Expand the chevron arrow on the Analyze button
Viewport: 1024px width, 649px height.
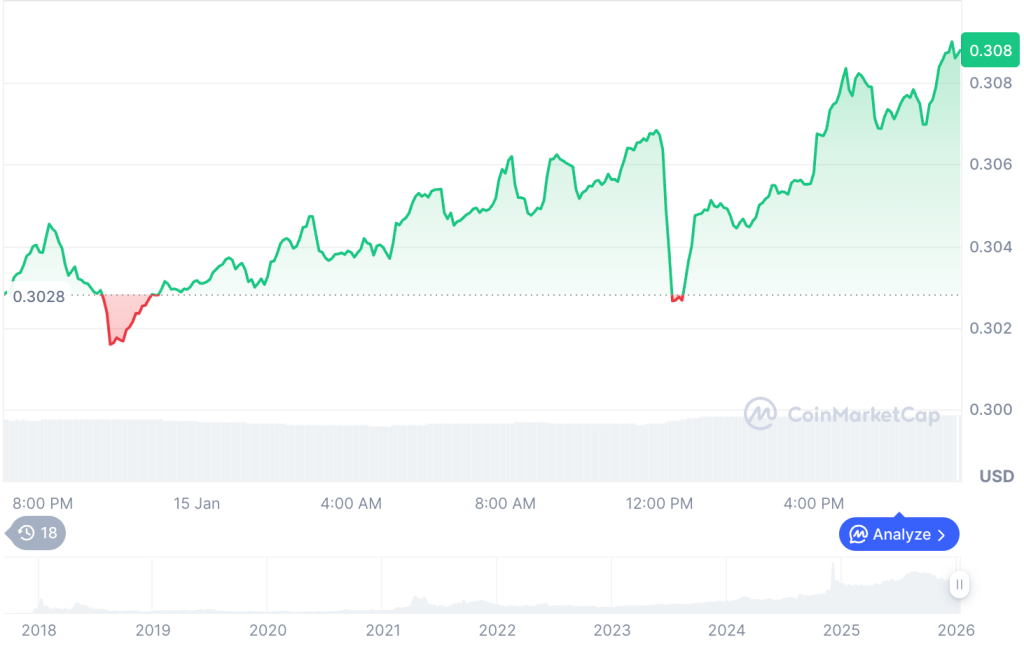[x=941, y=534]
